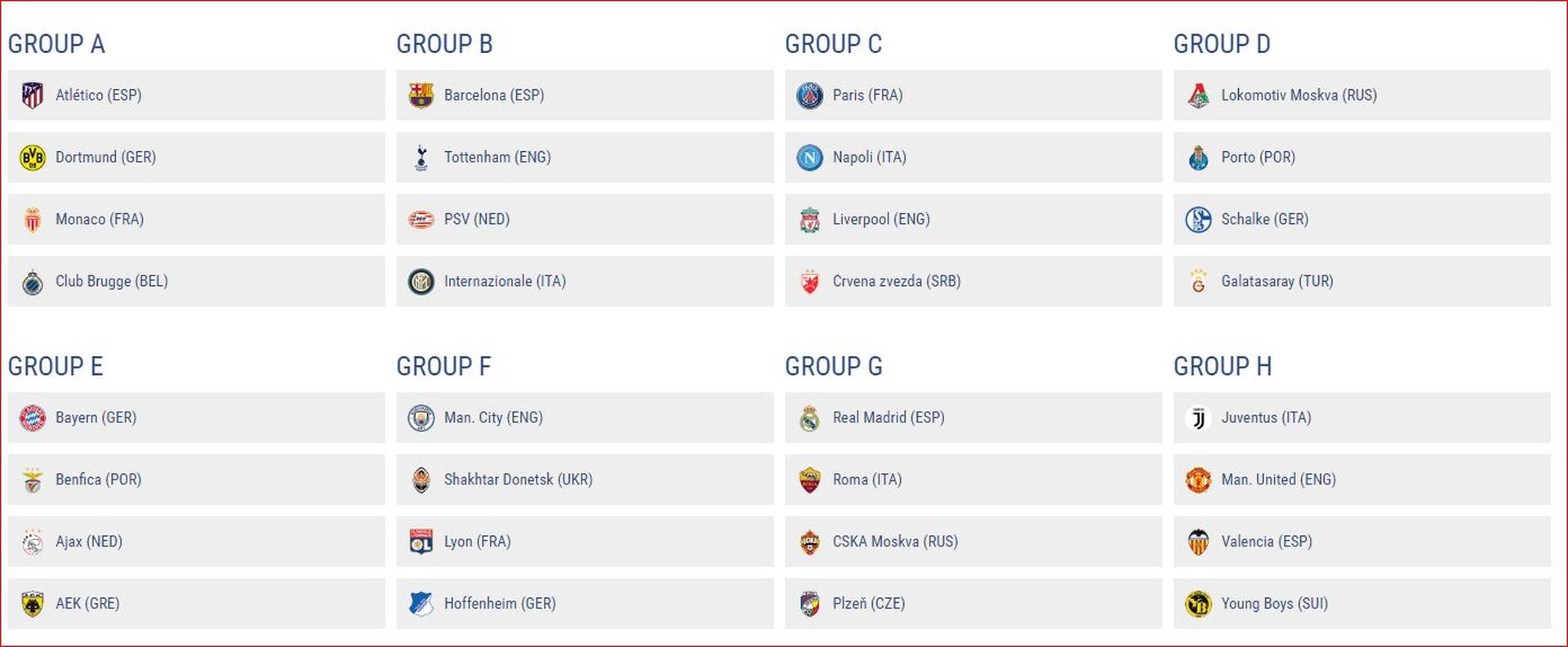Open the Lokomotiv Moskva (RUS) link
The image size is (1568, 647).
tap(1298, 95)
